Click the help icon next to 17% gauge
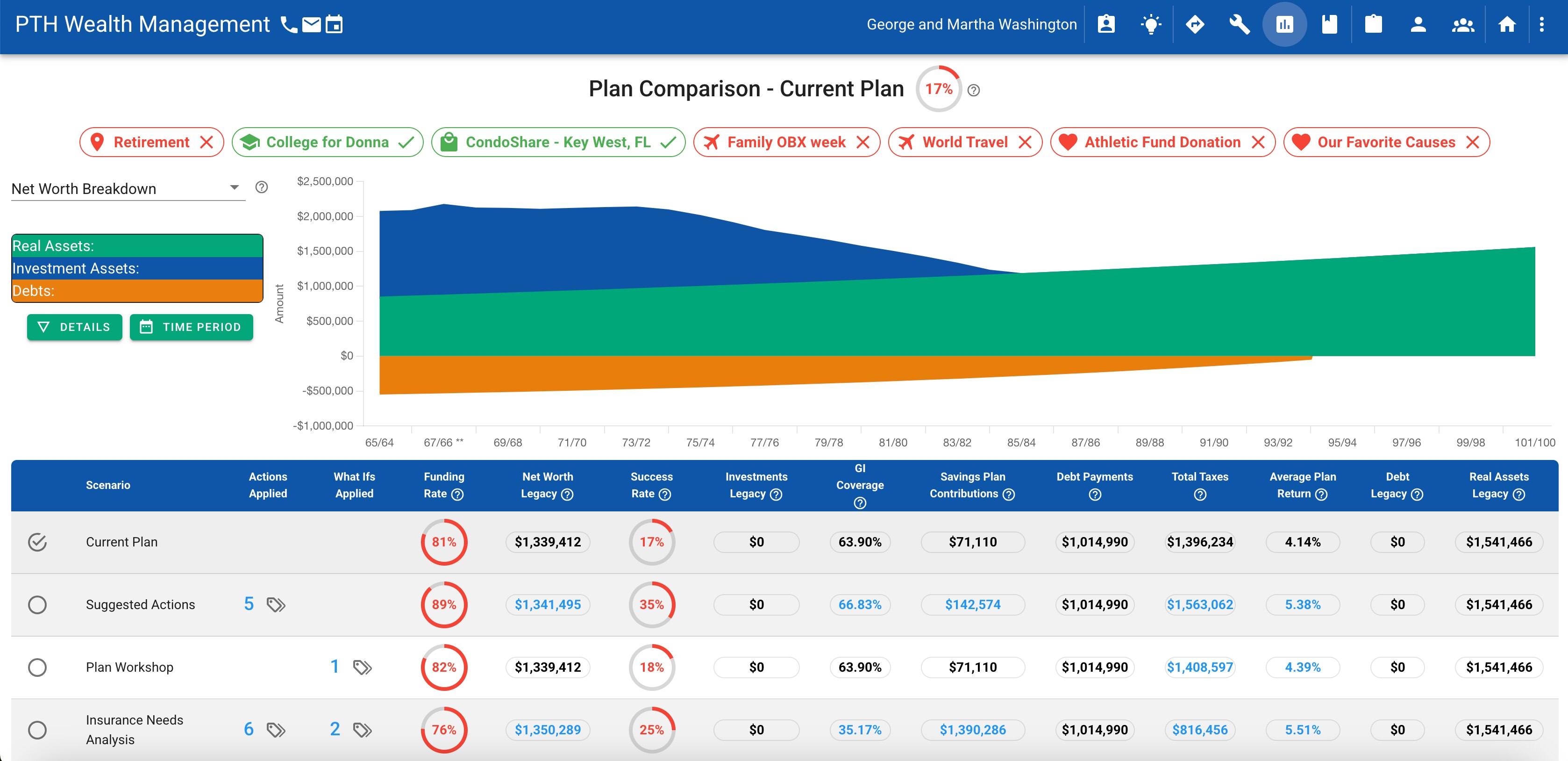Screen dimensions: 1568x761 [973, 90]
